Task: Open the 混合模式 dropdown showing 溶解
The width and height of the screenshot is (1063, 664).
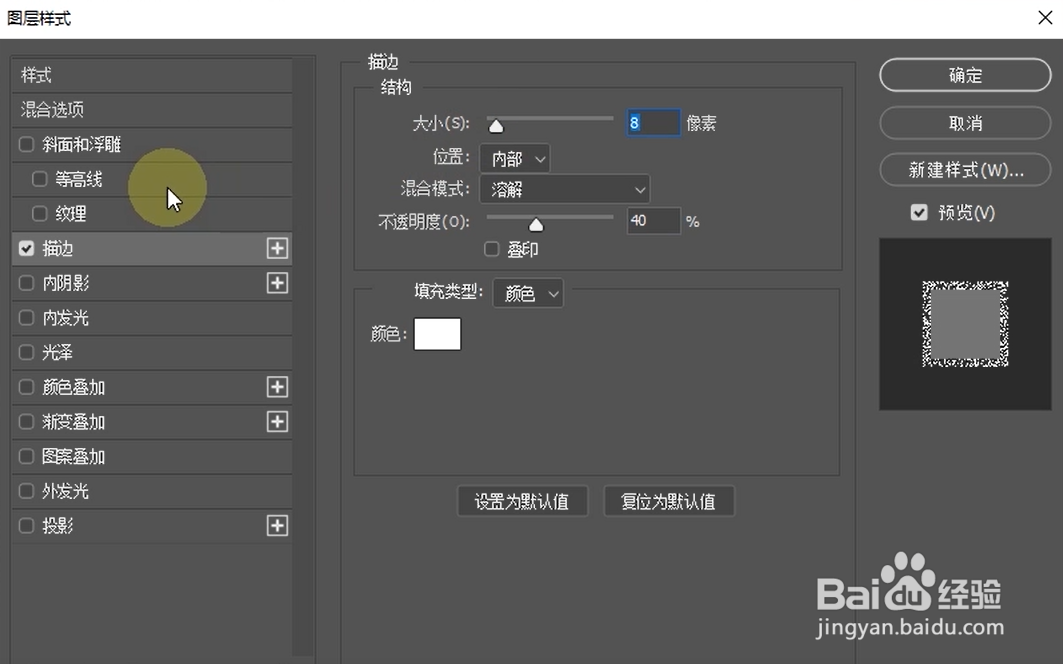Action: 565,189
